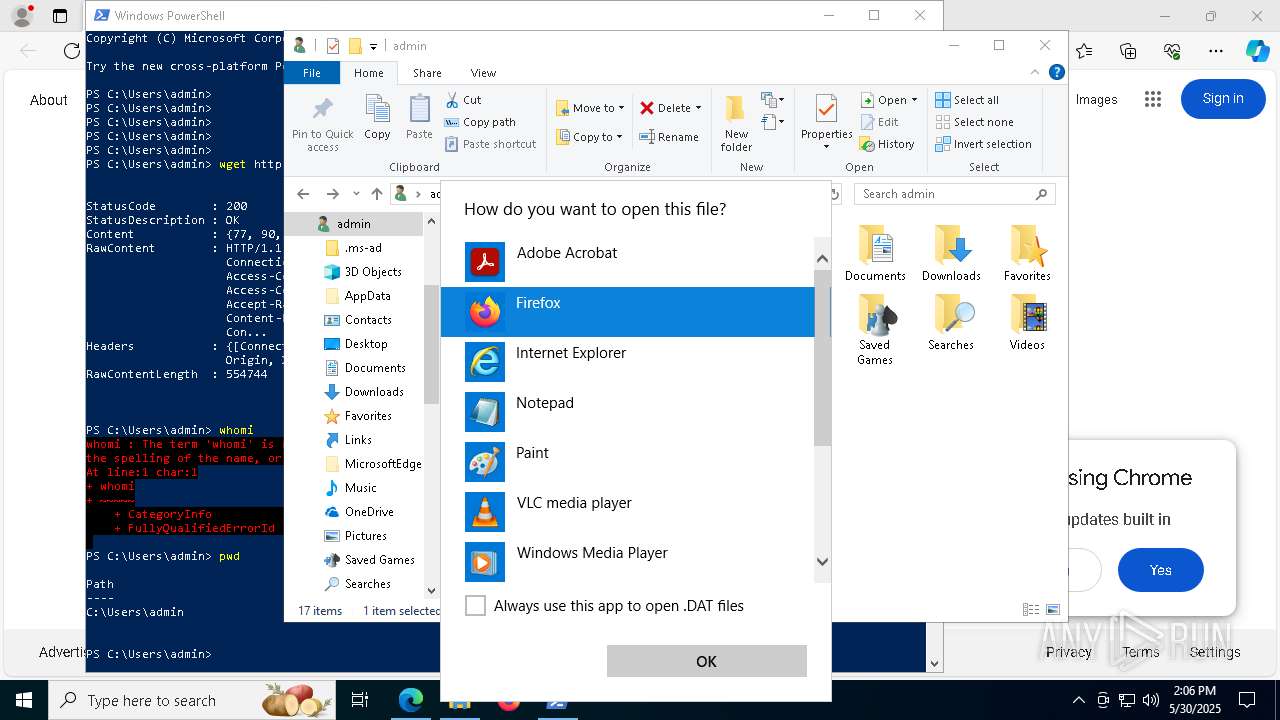
Task: Click the app list scroll down arrow
Action: pos(823,562)
